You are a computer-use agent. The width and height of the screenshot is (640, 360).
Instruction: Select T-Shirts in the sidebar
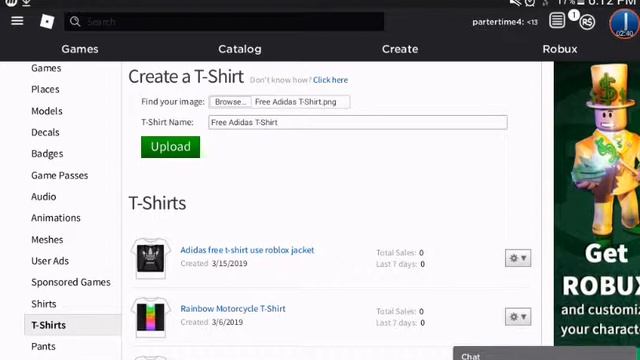tap(73, 325)
